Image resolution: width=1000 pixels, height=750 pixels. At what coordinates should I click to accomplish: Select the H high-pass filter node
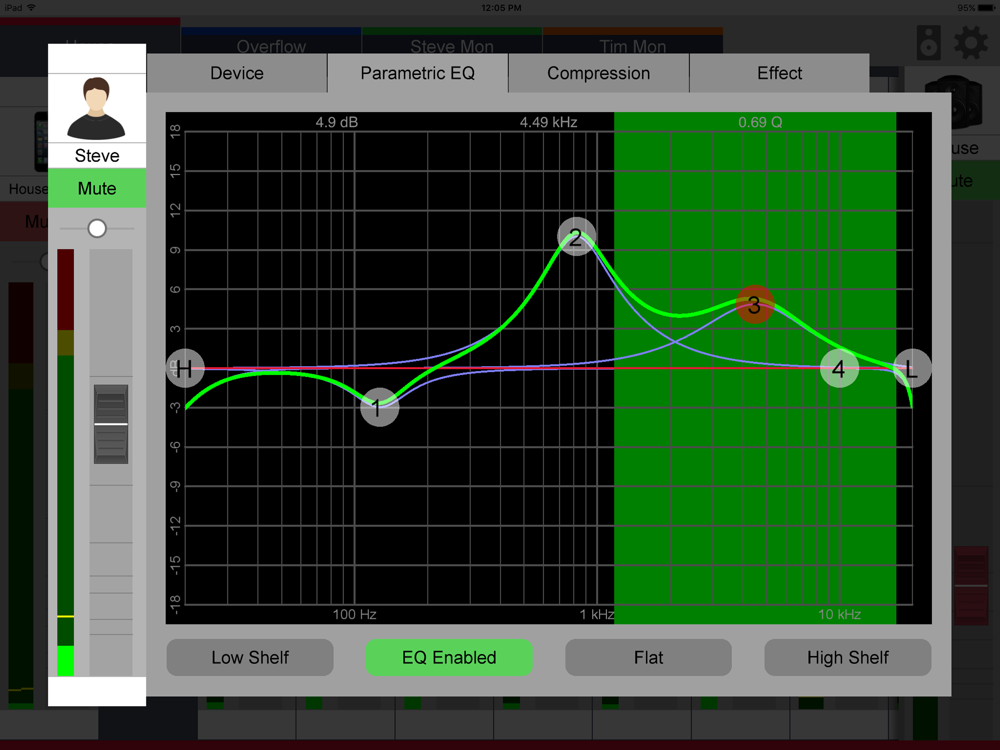coord(185,369)
